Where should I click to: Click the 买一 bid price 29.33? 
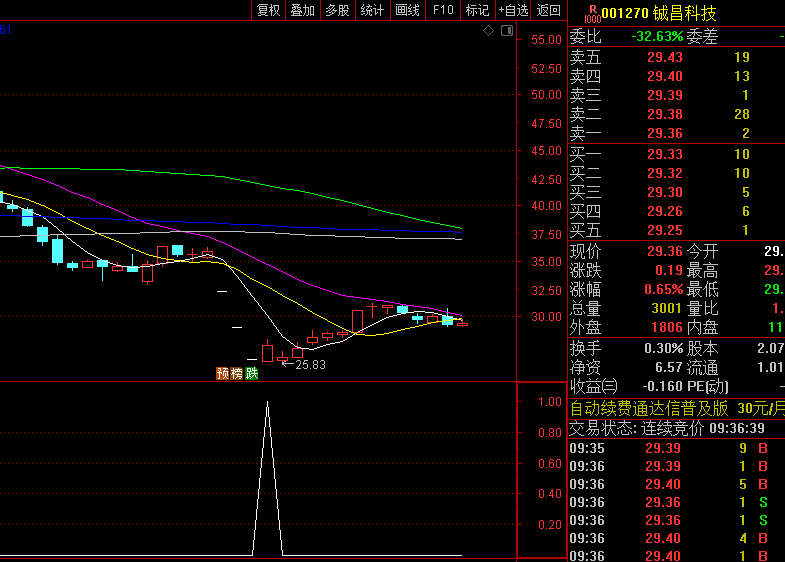click(x=664, y=154)
